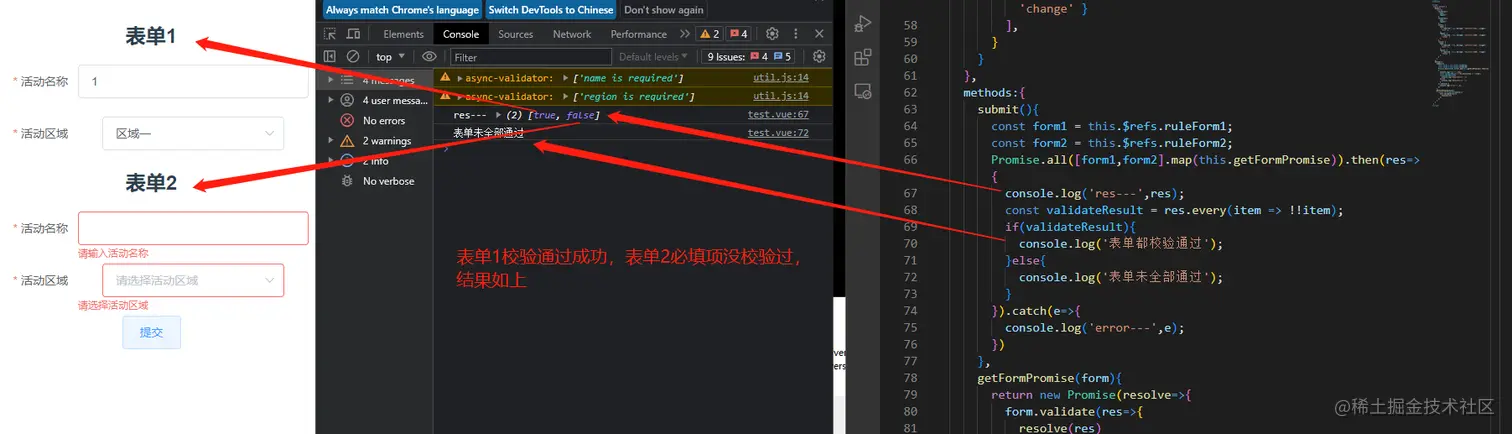
Task: Open the util.js:14 link on the 'region is required' row
Action: [781, 97]
